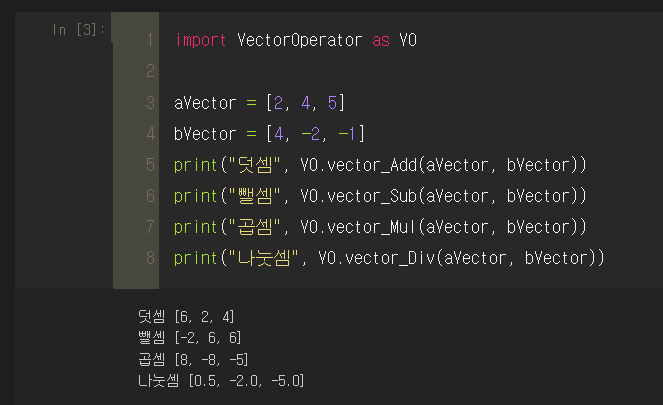This screenshot has width=663, height=405.
Task: Click the import keyword on line 1
Action: point(201,41)
